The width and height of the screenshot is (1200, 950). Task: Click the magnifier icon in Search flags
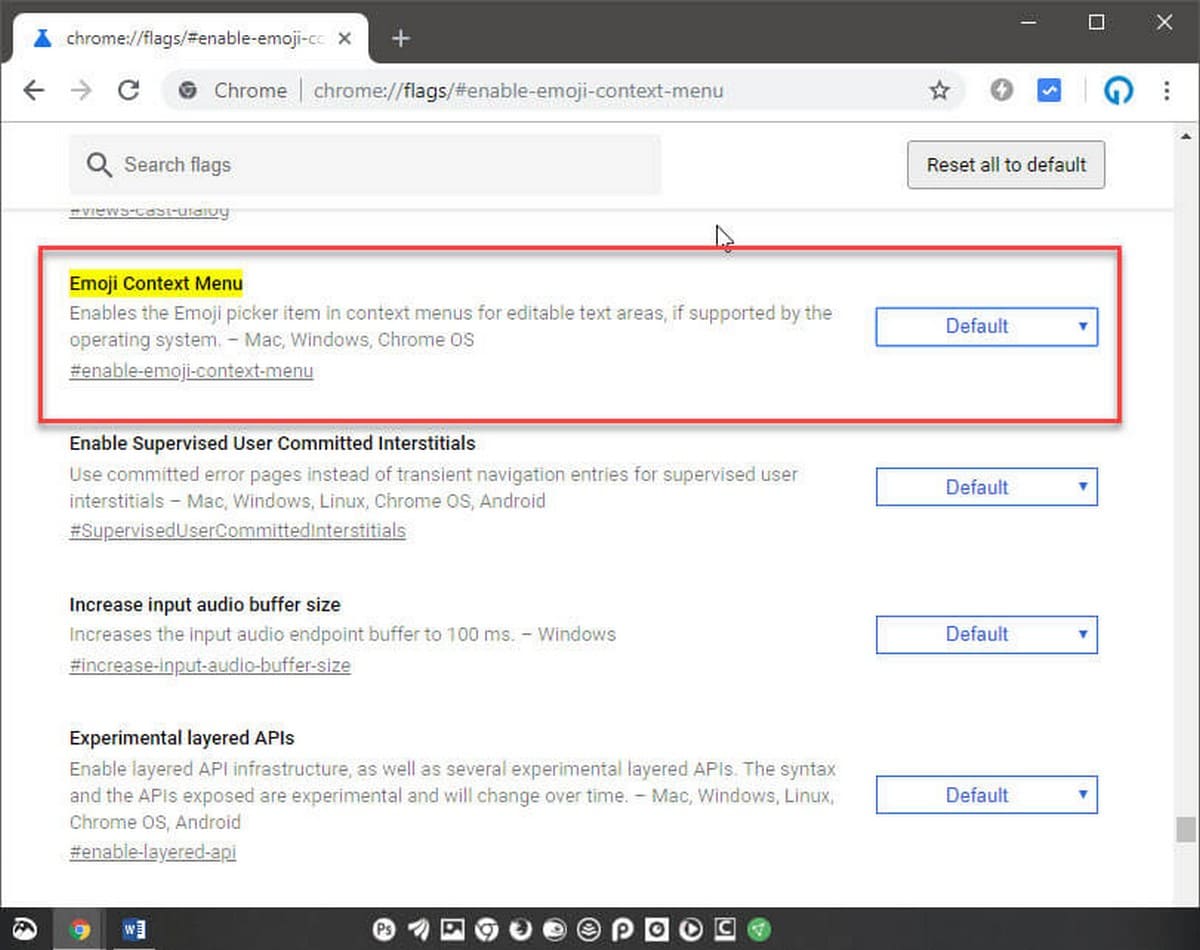99,165
